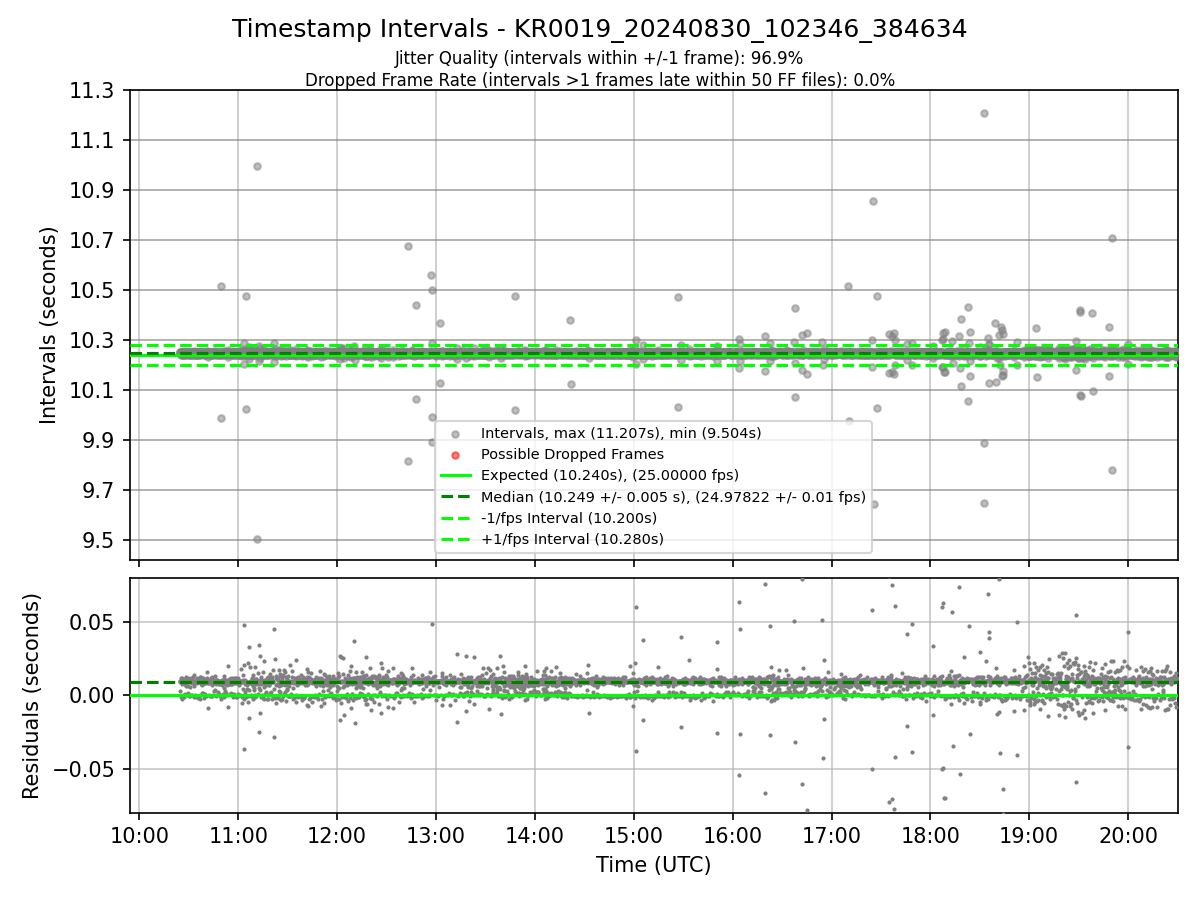Select legend entry '+1/fps Interval (10.280s)'
Screen dimensions: 1200x900
pyautogui.click(x=572, y=539)
